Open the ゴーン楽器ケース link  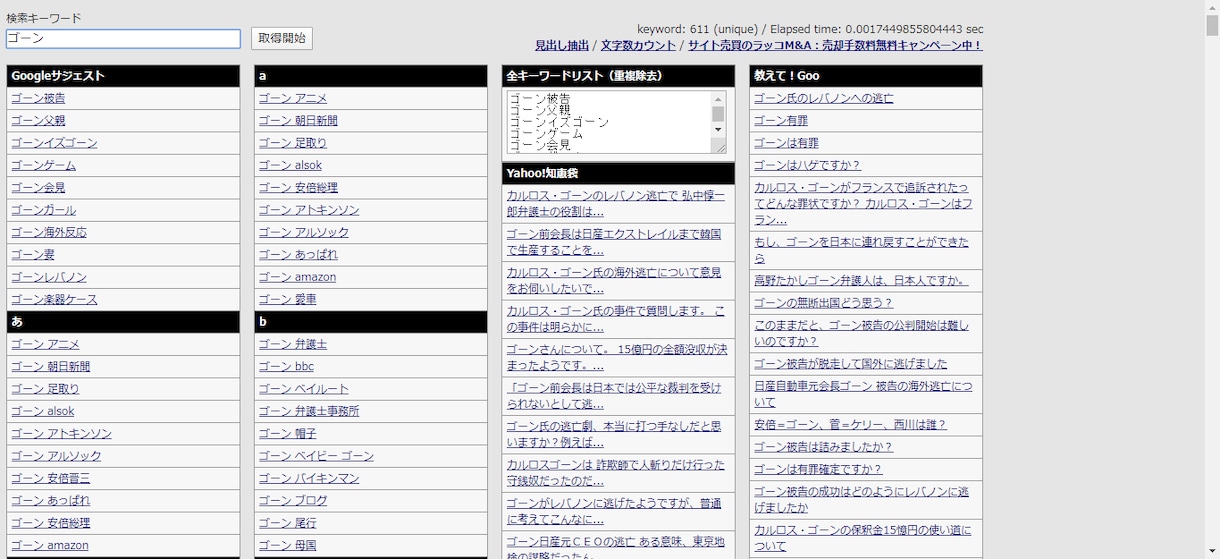[x=54, y=299]
